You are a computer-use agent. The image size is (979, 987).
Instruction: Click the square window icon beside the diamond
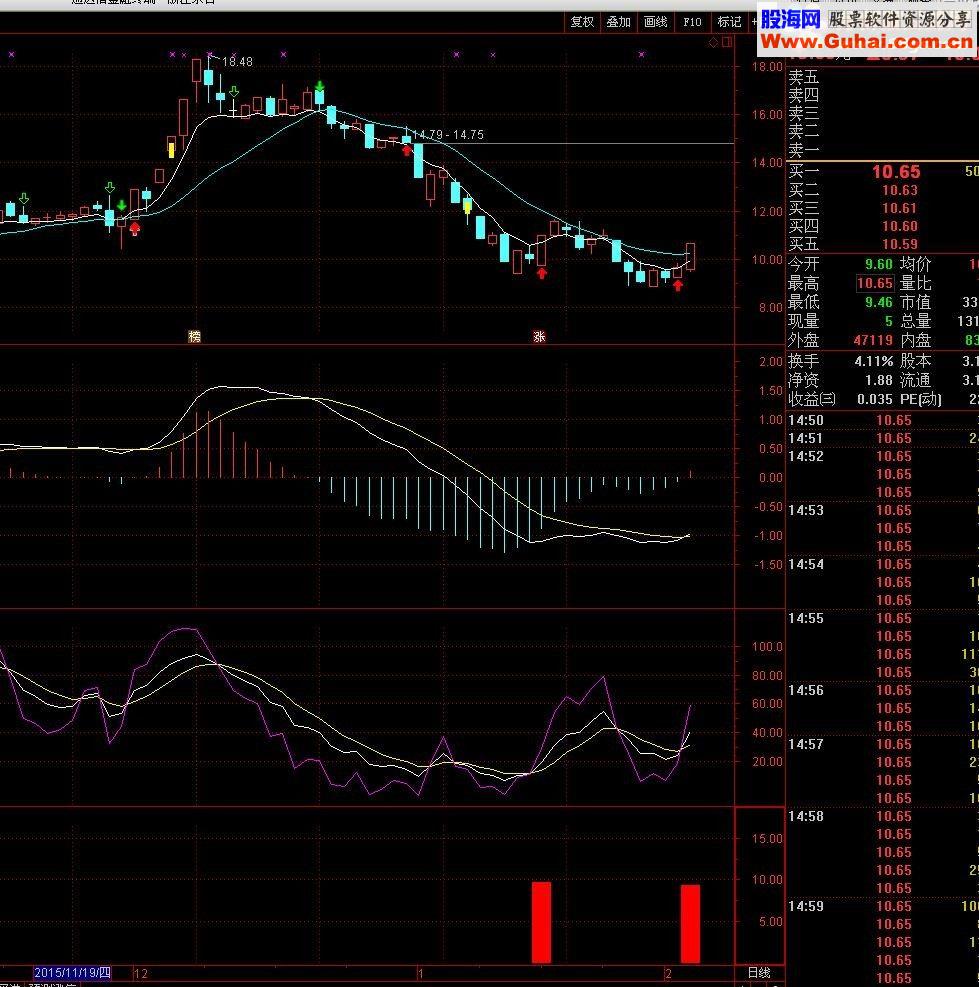click(727, 42)
